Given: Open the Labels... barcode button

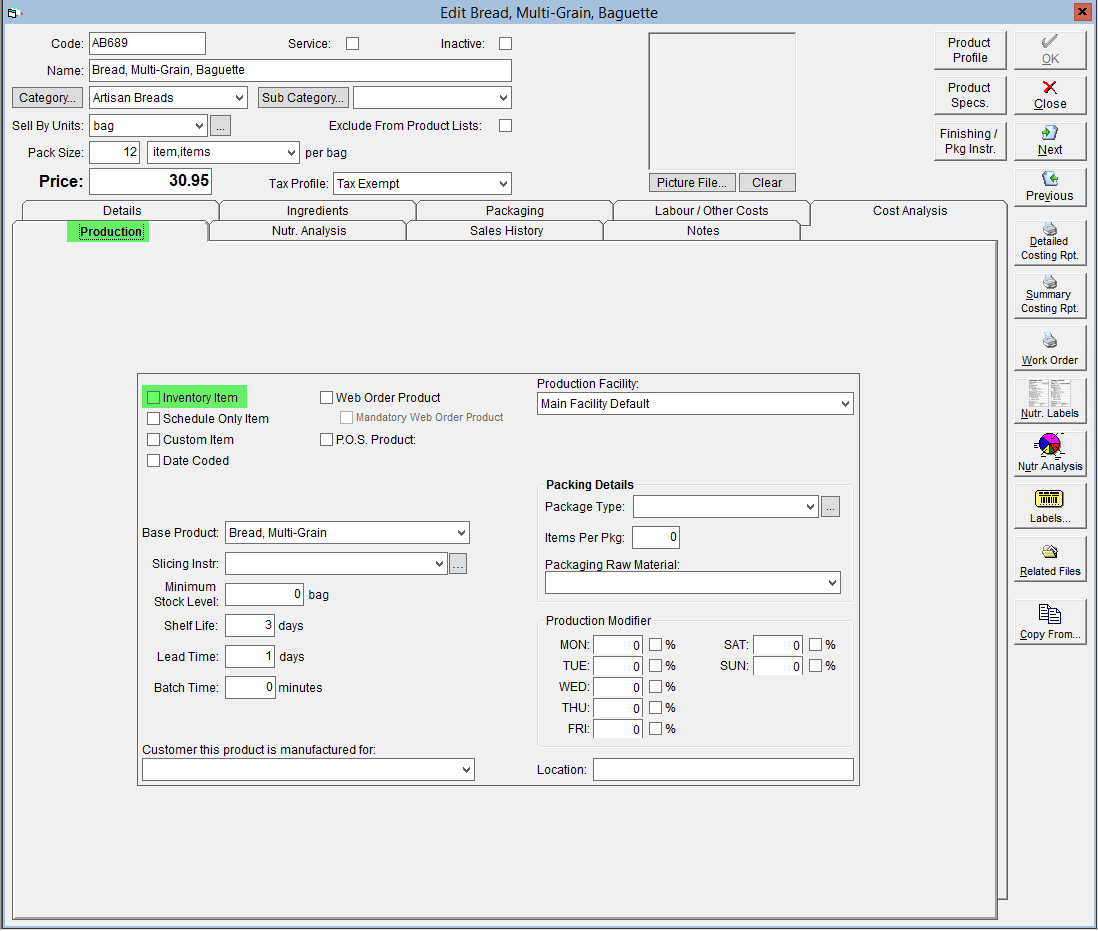Looking at the screenshot, I should [1049, 506].
